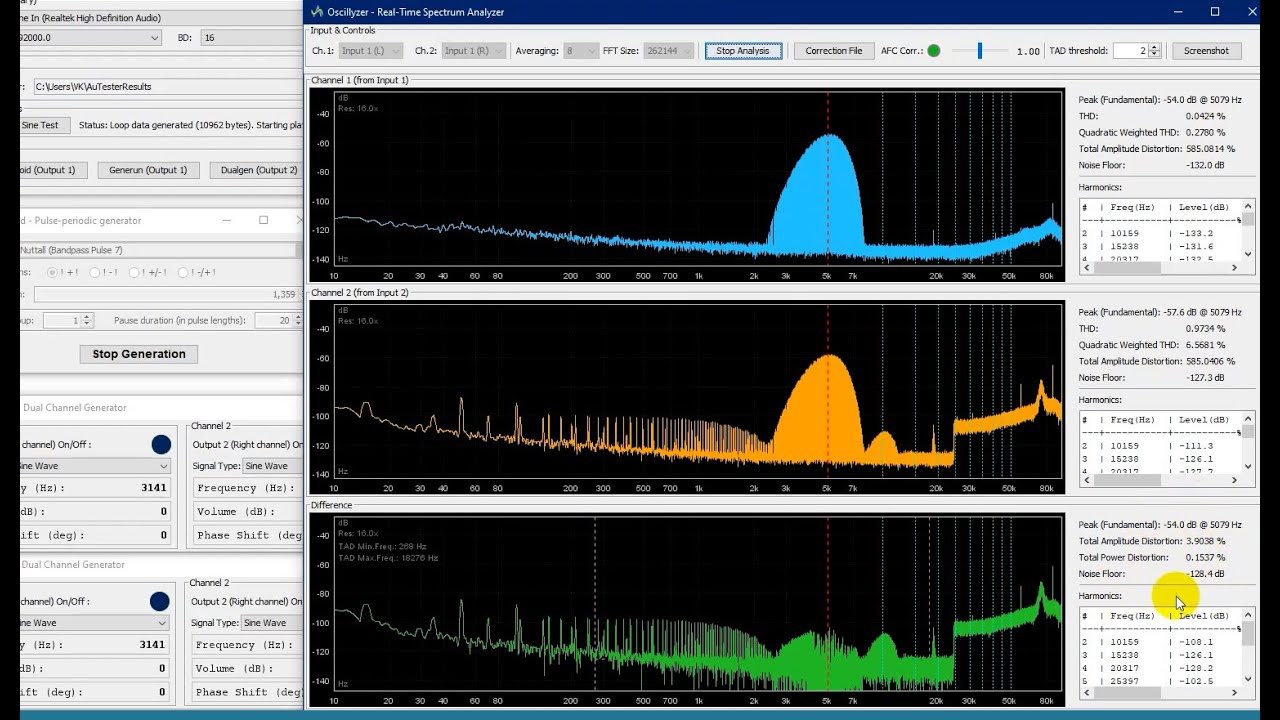Screen dimensions: 1280x720
Task: Open the Ch.2 Input 1 (R) dropdown
Action: (475, 51)
